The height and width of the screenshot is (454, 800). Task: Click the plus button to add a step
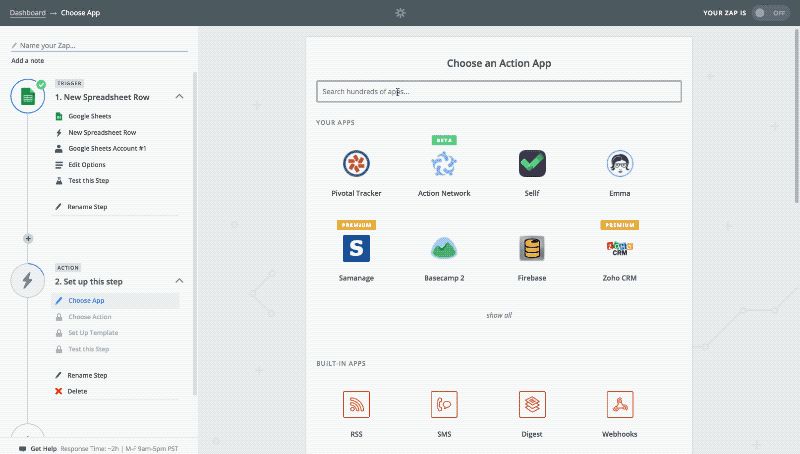[28, 239]
